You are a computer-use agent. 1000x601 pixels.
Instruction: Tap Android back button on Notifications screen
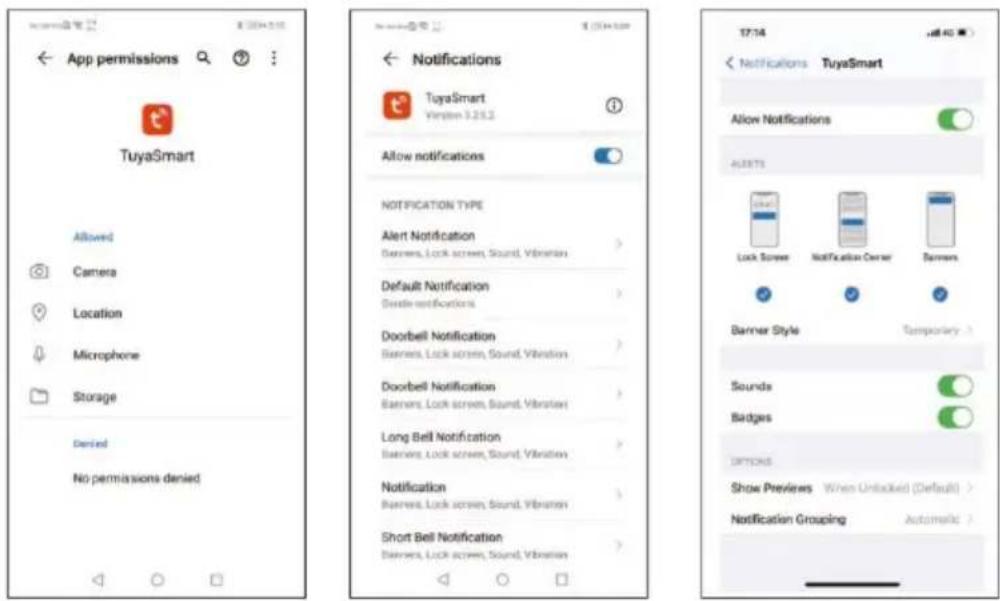tap(443, 579)
